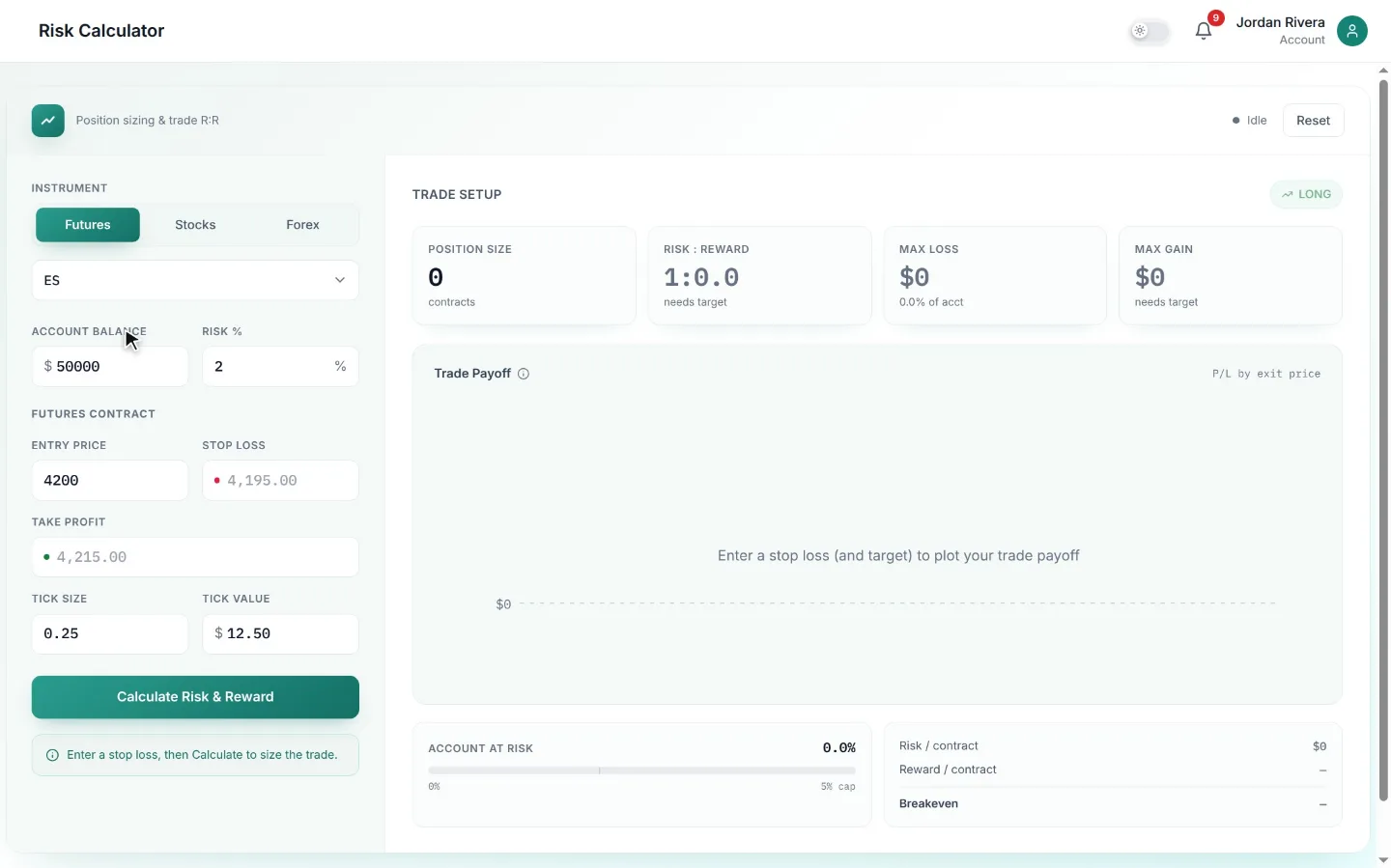Click the Account at Risk progress bar
The width and height of the screenshot is (1391, 868).
tap(641, 770)
